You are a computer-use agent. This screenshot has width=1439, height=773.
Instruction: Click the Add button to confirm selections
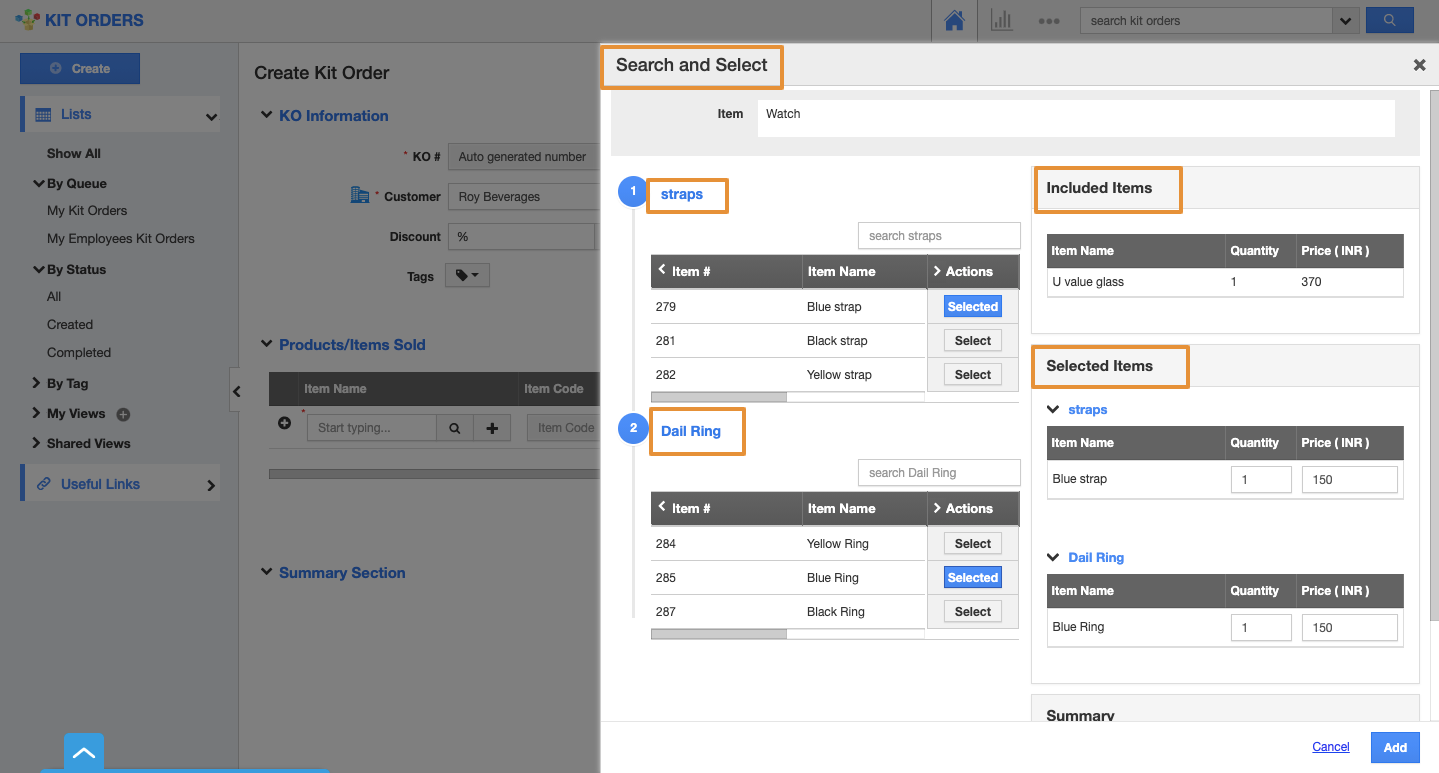[1395, 747]
